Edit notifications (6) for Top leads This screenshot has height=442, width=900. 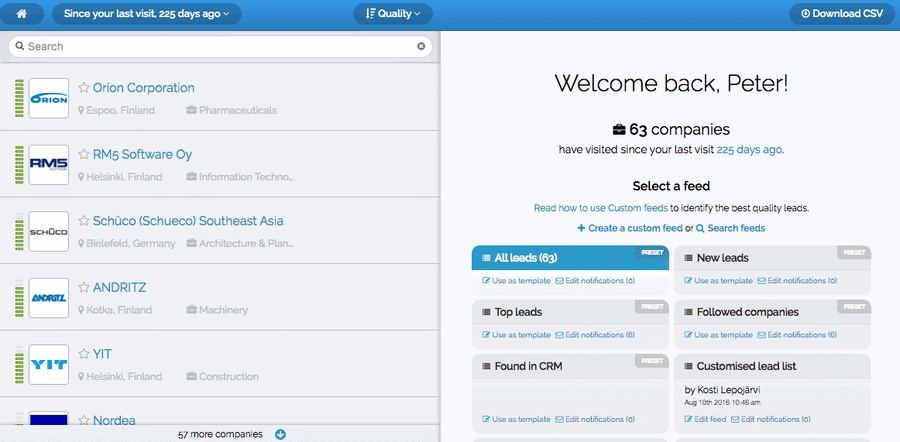point(595,335)
